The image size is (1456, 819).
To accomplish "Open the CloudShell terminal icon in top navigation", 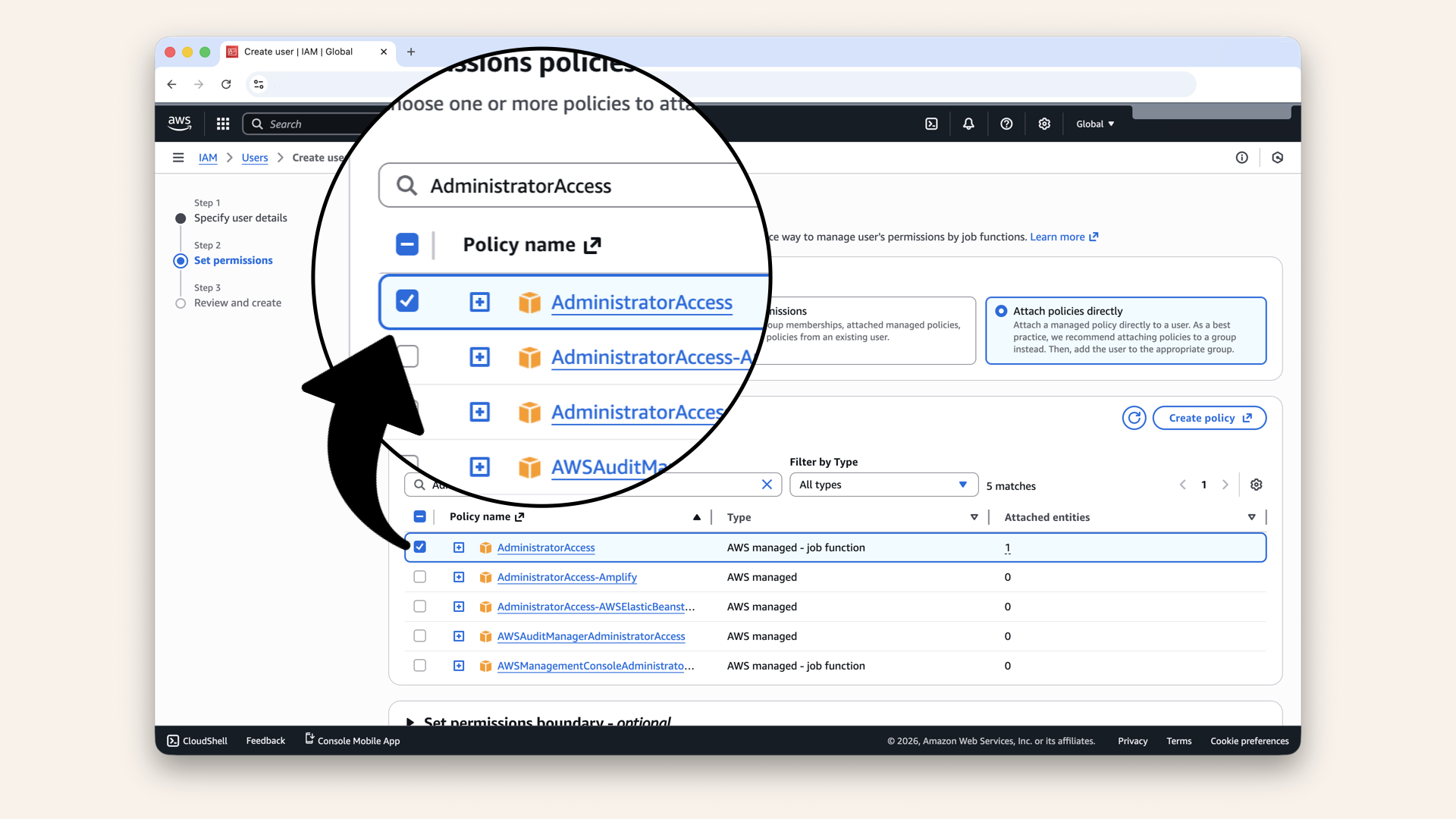I will 931,124.
